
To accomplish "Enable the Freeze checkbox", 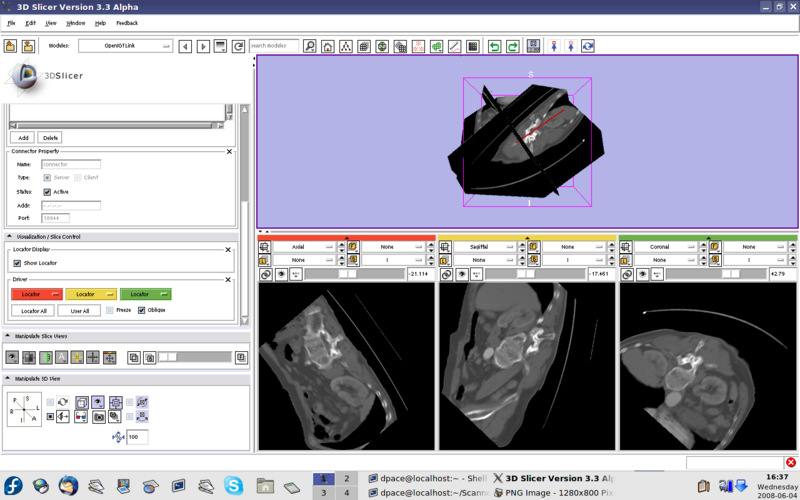I will pyautogui.click(x=110, y=310).
